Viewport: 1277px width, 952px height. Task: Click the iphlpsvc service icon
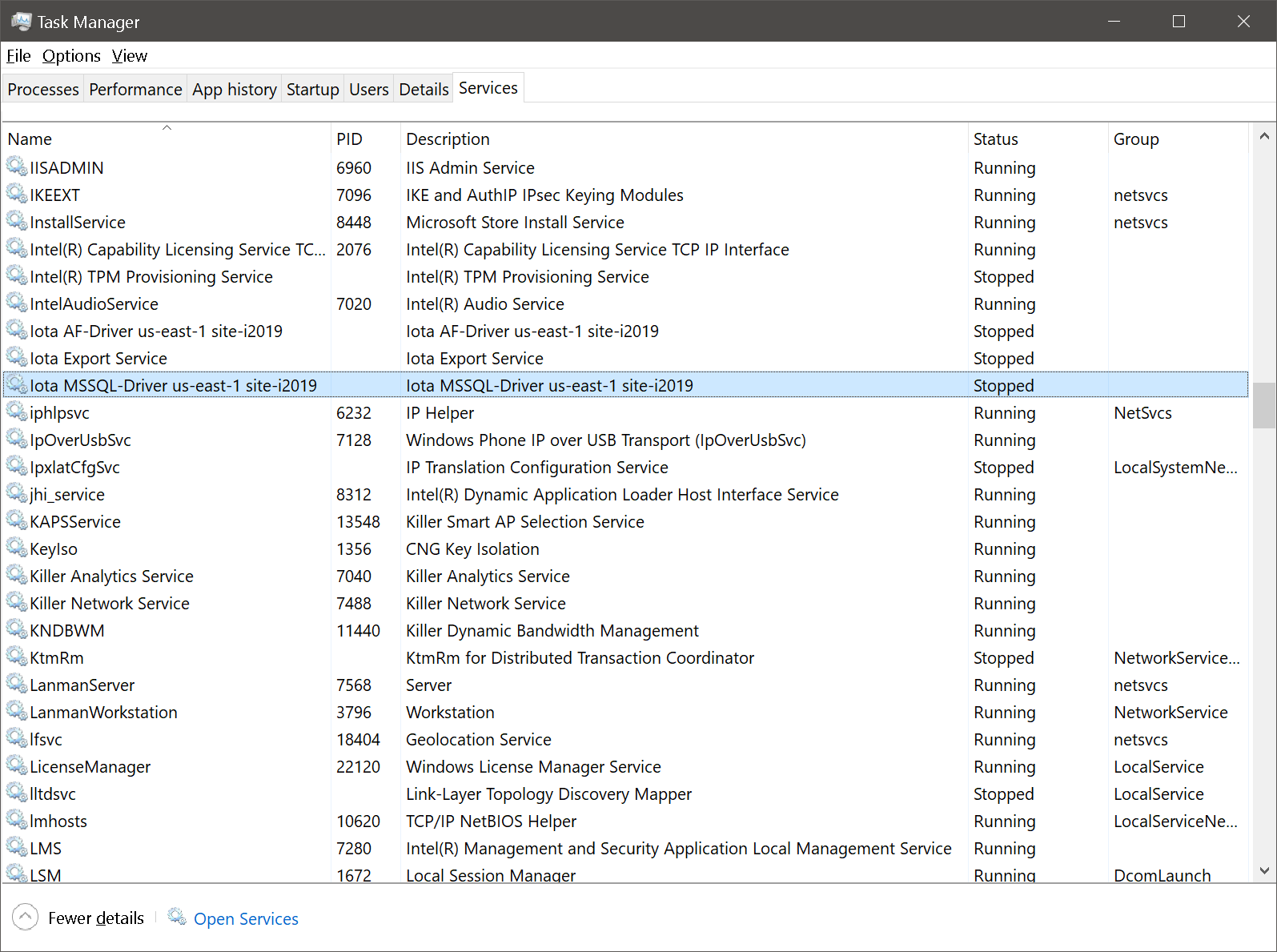point(17,412)
